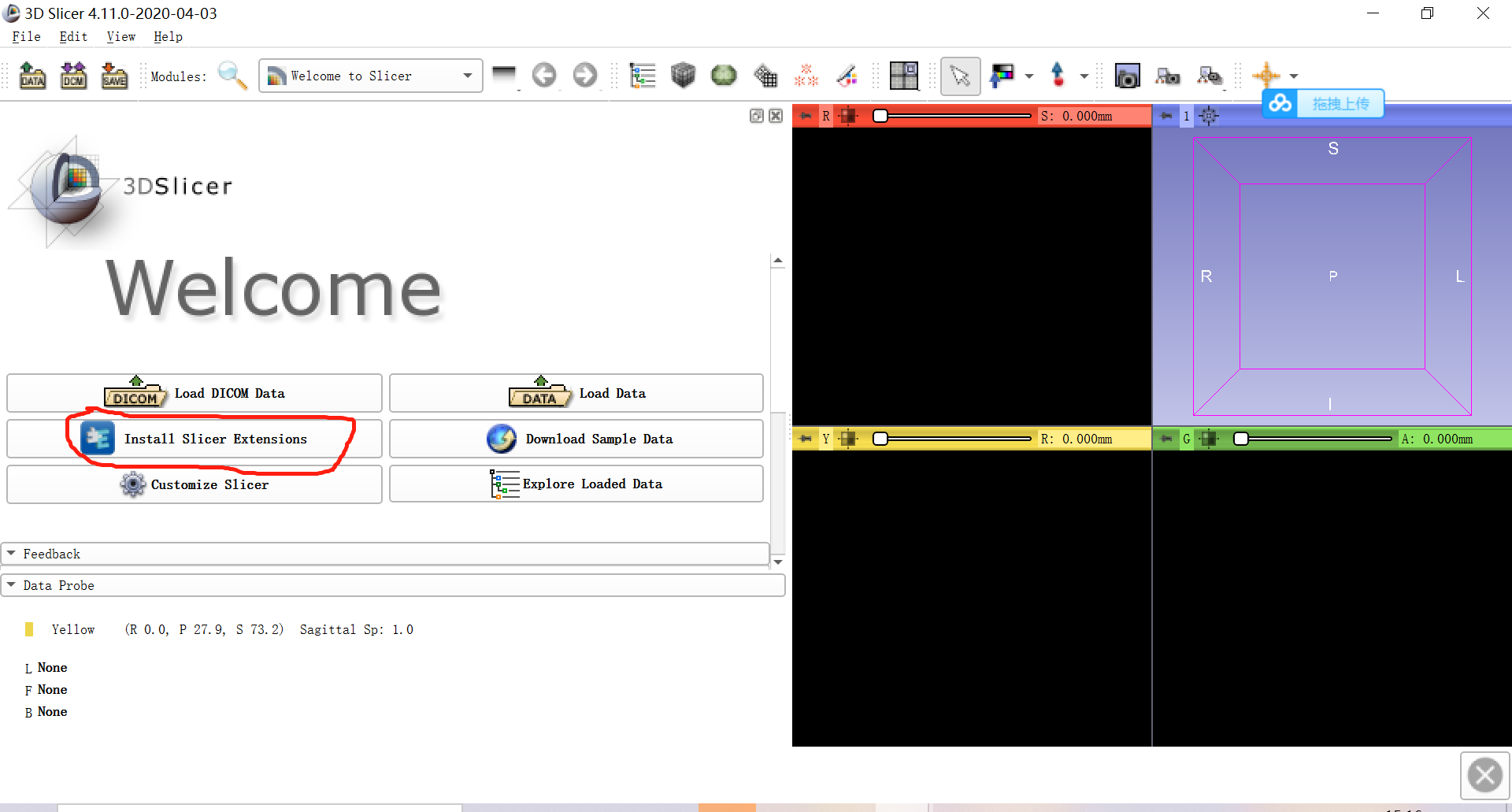
Task: Click the Load Data welcome button
Action: [576, 393]
